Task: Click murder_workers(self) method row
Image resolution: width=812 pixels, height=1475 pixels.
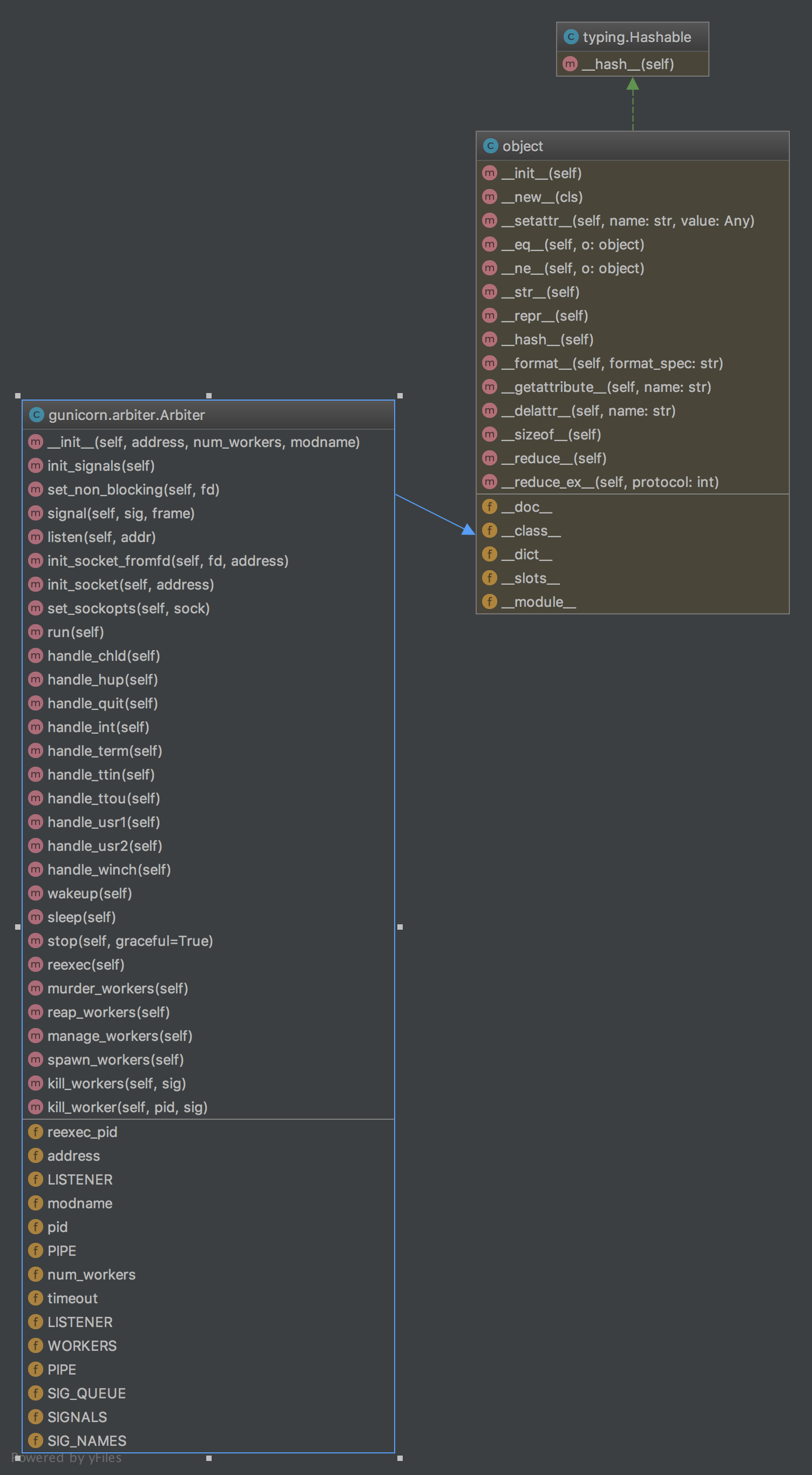Action: (x=208, y=989)
